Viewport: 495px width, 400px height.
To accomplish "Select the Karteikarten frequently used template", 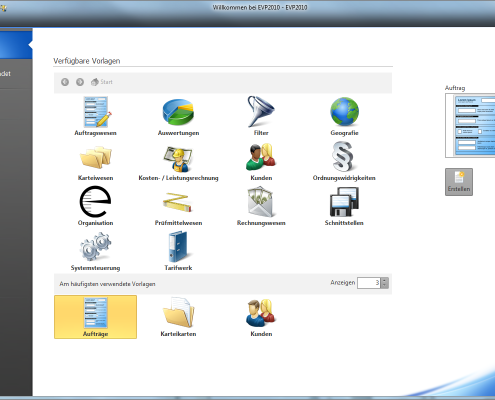I will (x=178, y=317).
